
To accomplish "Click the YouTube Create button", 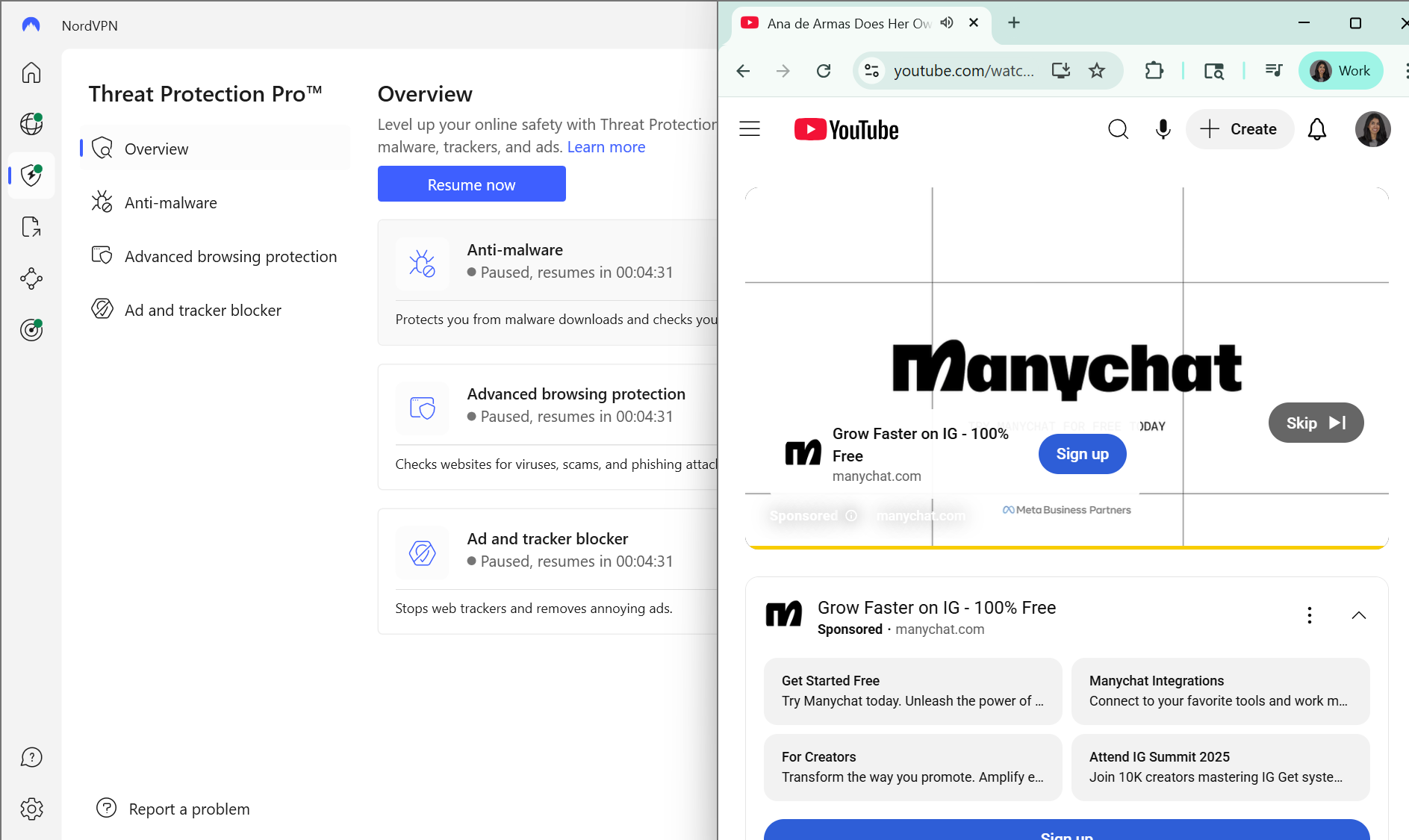I will (1240, 129).
